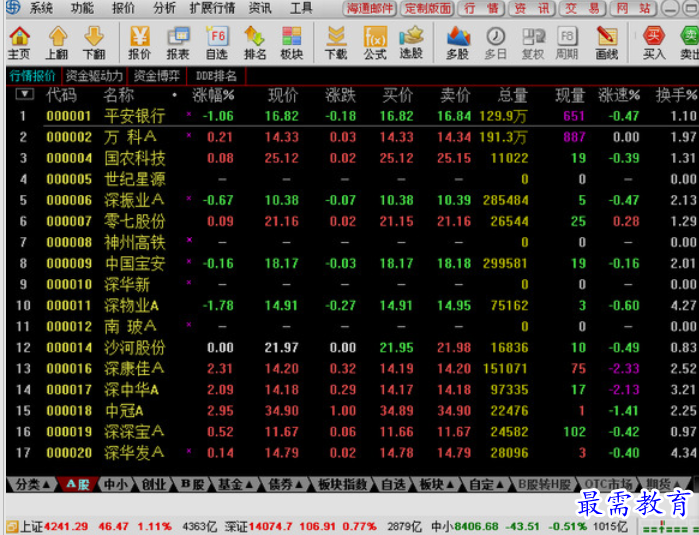The image size is (699, 535).
Task: Open the 排名 ranking icon
Action: [255, 43]
